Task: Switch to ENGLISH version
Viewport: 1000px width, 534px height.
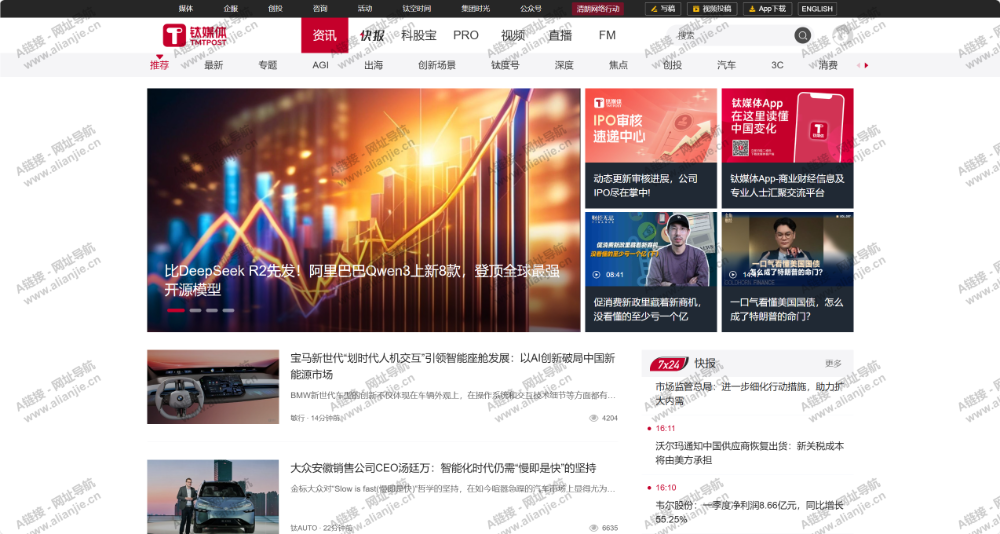Action: tap(817, 9)
